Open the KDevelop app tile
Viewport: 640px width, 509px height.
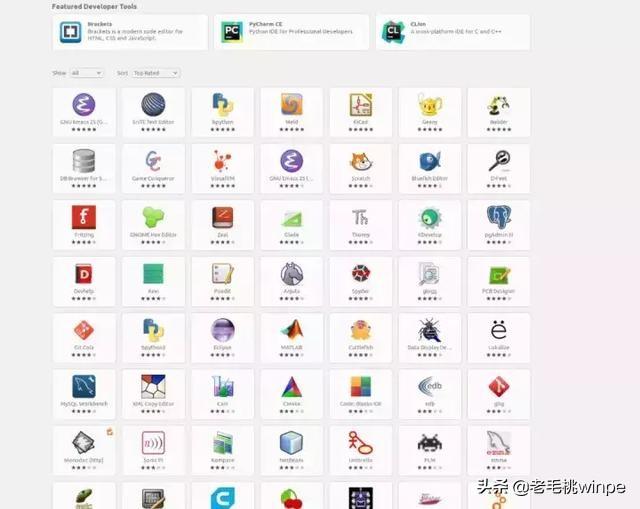tap(430, 224)
